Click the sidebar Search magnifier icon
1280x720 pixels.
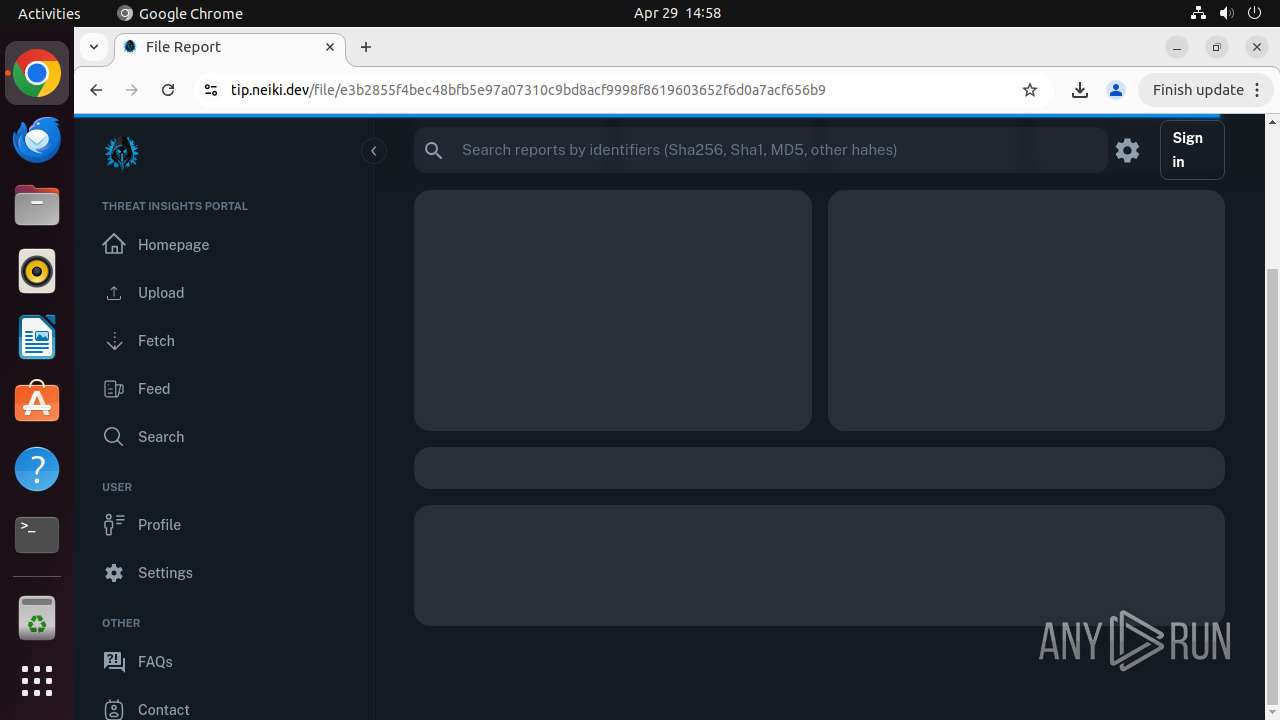[114, 437]
